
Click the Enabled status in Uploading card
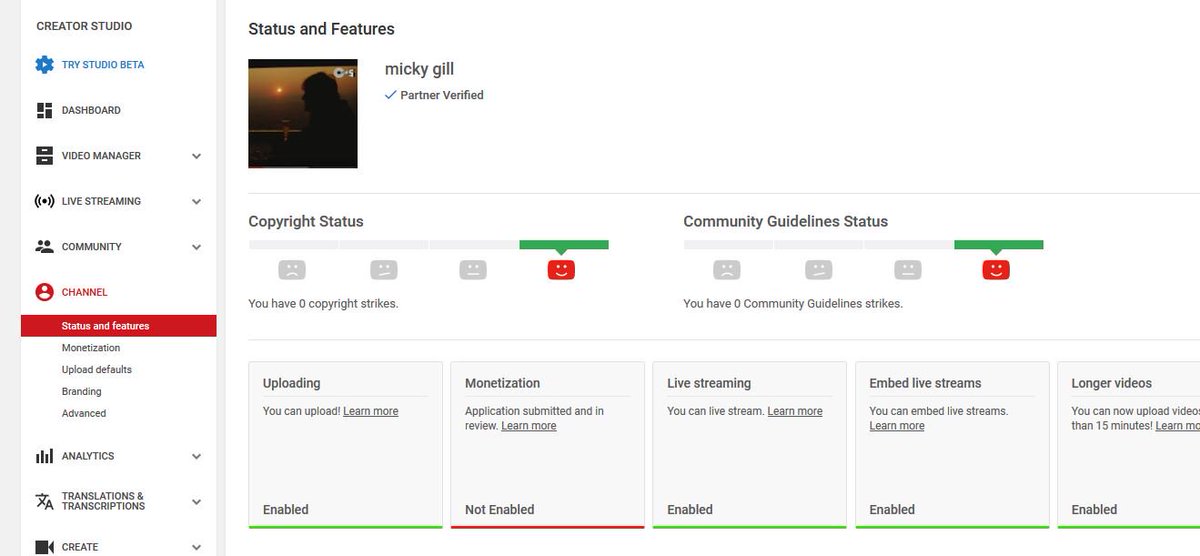click(286, 510)
